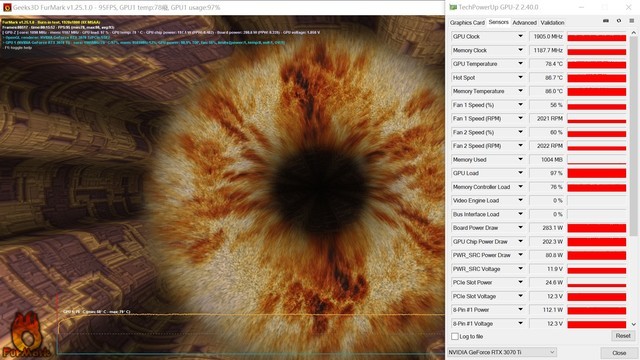This screenshot has height=360, width=640.
Task: Open the Validation tab
Action: (x=552, y=22)
